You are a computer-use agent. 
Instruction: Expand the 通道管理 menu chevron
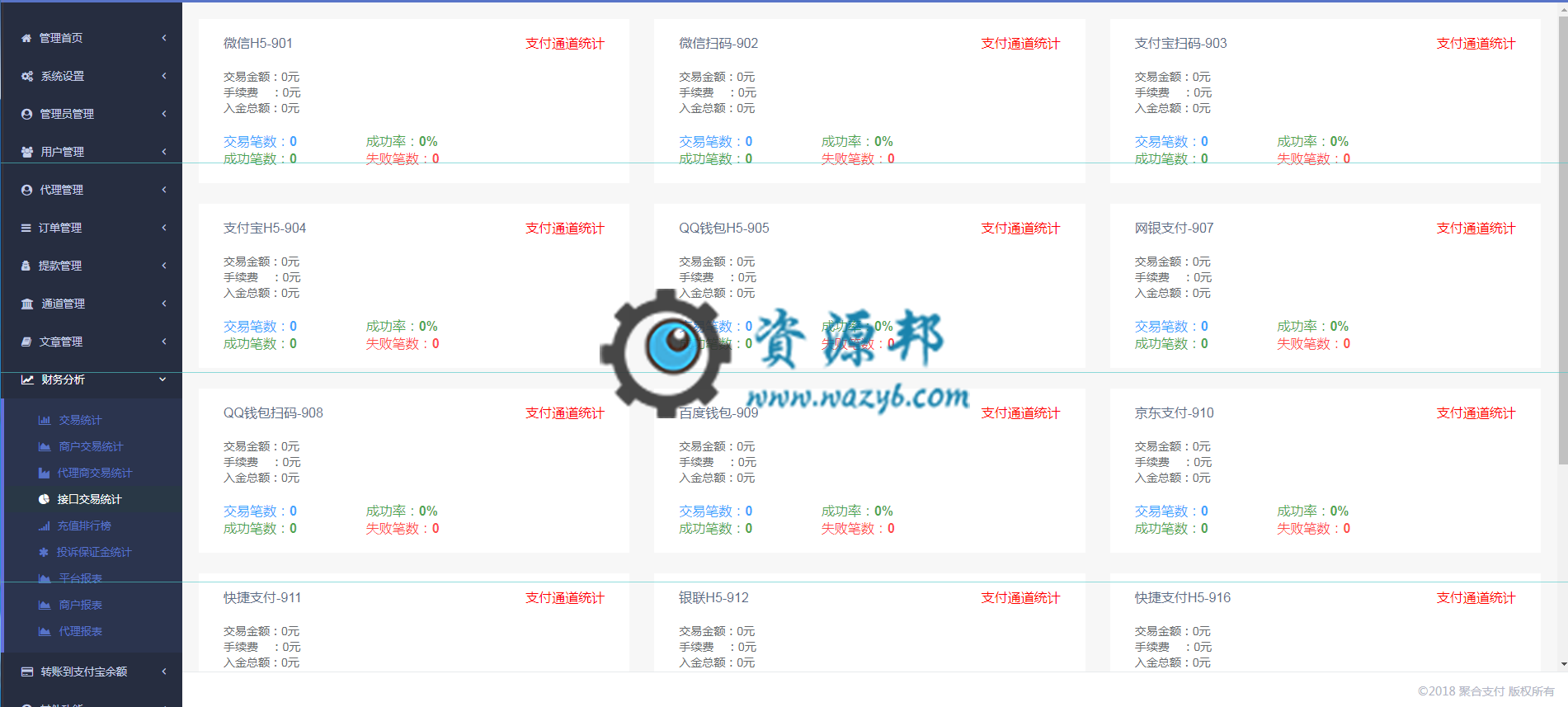click(163, 304)
